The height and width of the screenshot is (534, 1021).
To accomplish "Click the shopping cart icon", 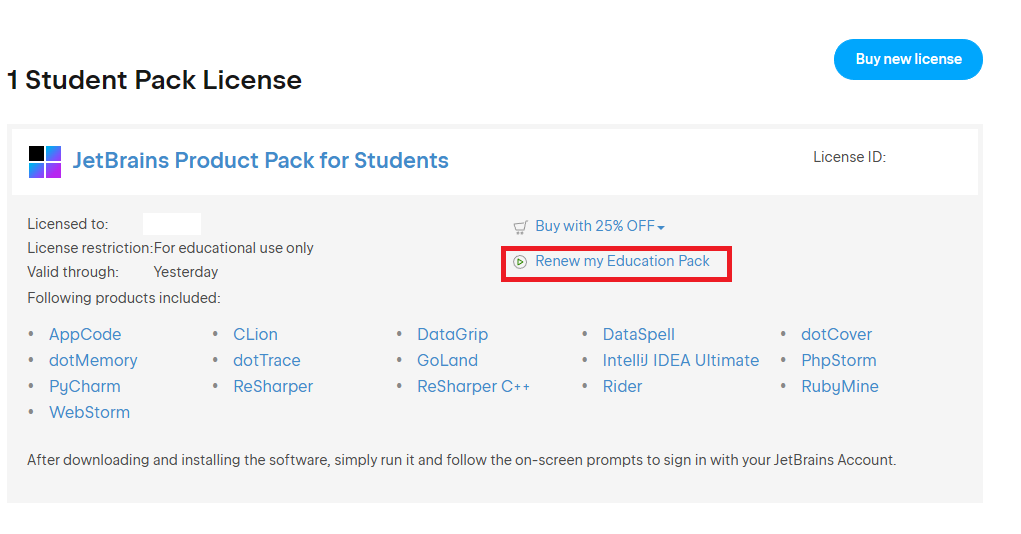I will pyautogui.click(x=520, y=227).
